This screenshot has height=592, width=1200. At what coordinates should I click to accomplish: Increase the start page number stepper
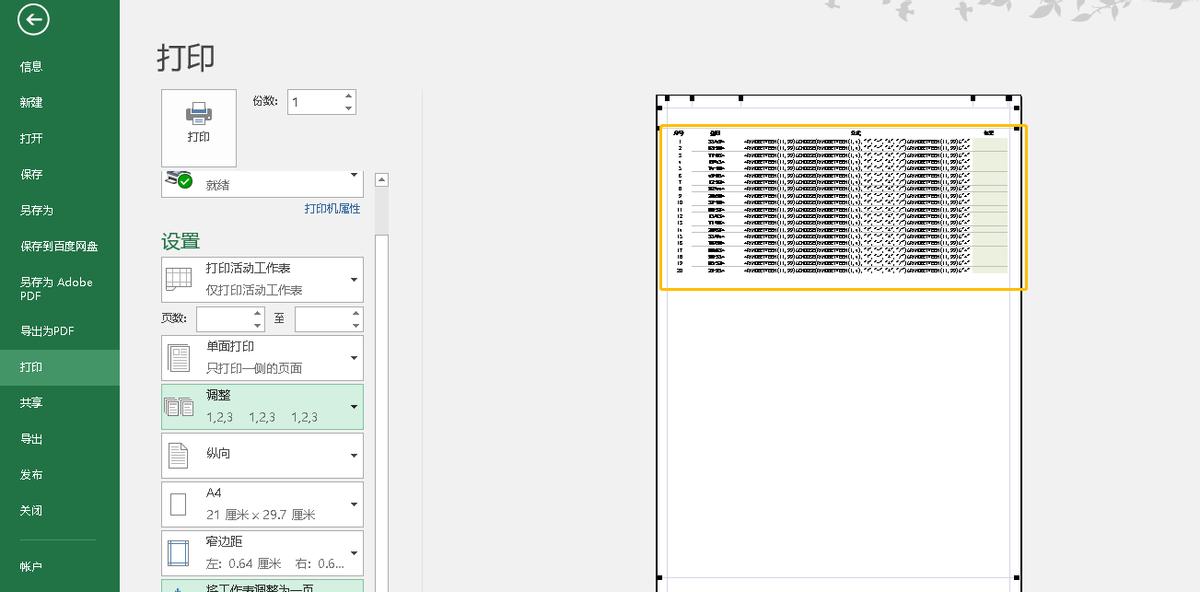pos(257,313)
